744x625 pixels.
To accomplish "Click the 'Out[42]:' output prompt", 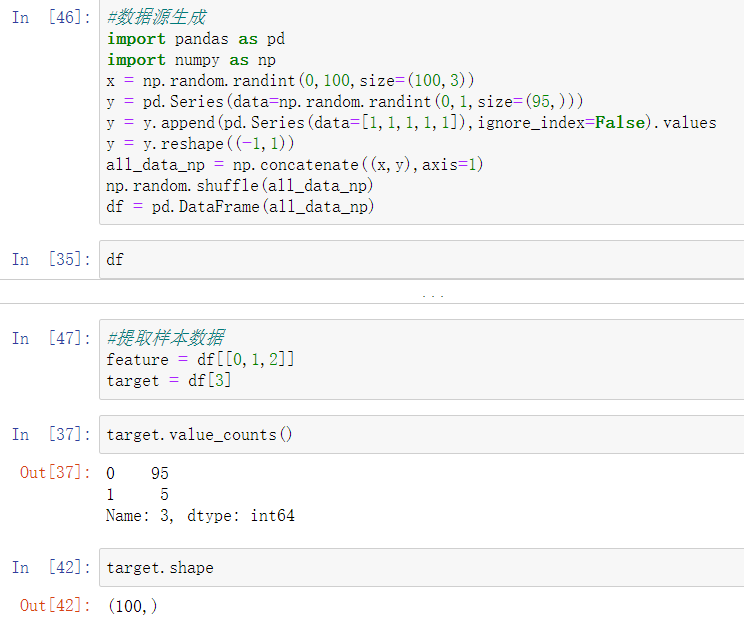I will click(x=55, y=605).
